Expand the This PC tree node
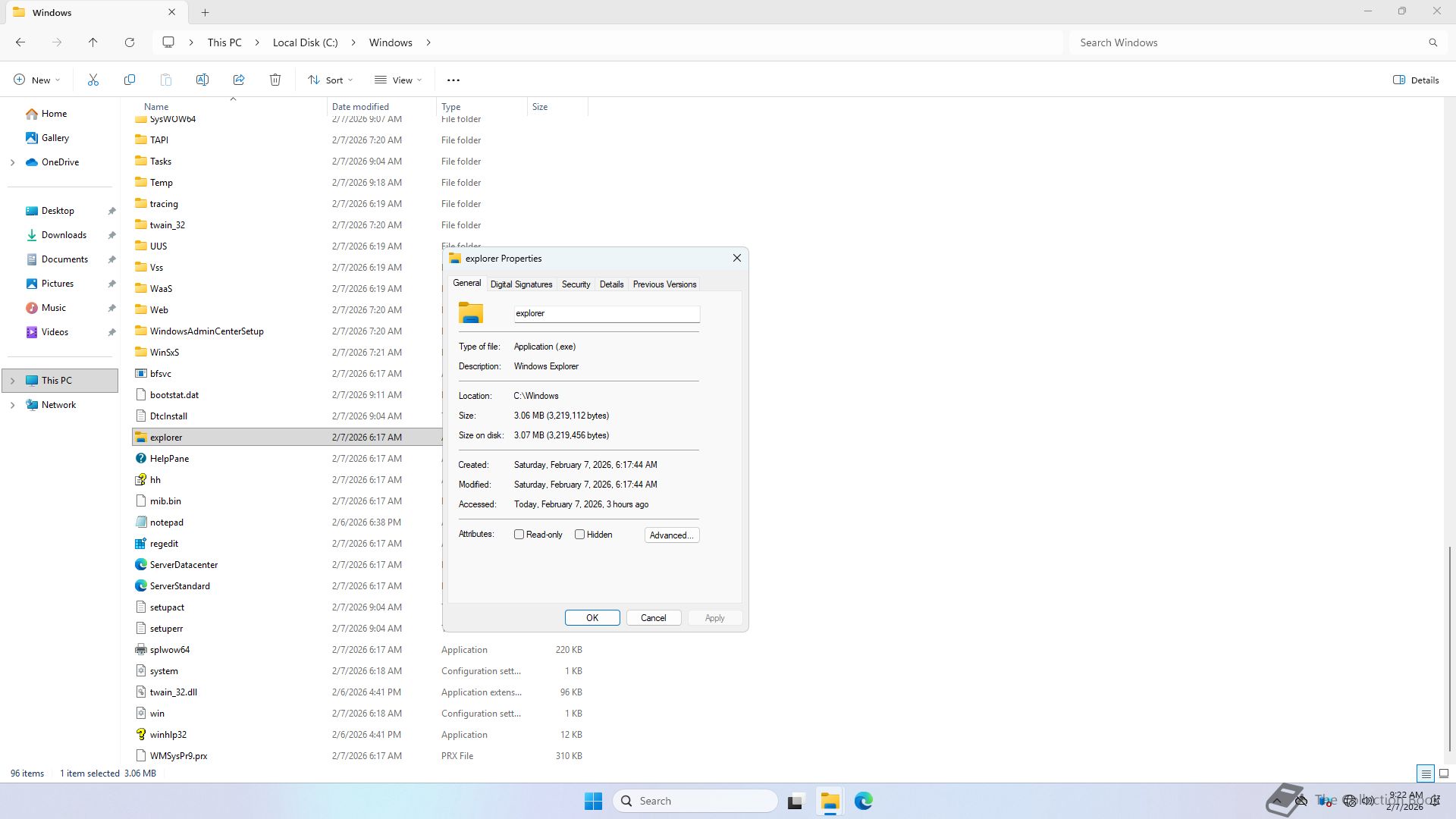The height and width of the screenshot is (819, 1456). coord(13,381)
